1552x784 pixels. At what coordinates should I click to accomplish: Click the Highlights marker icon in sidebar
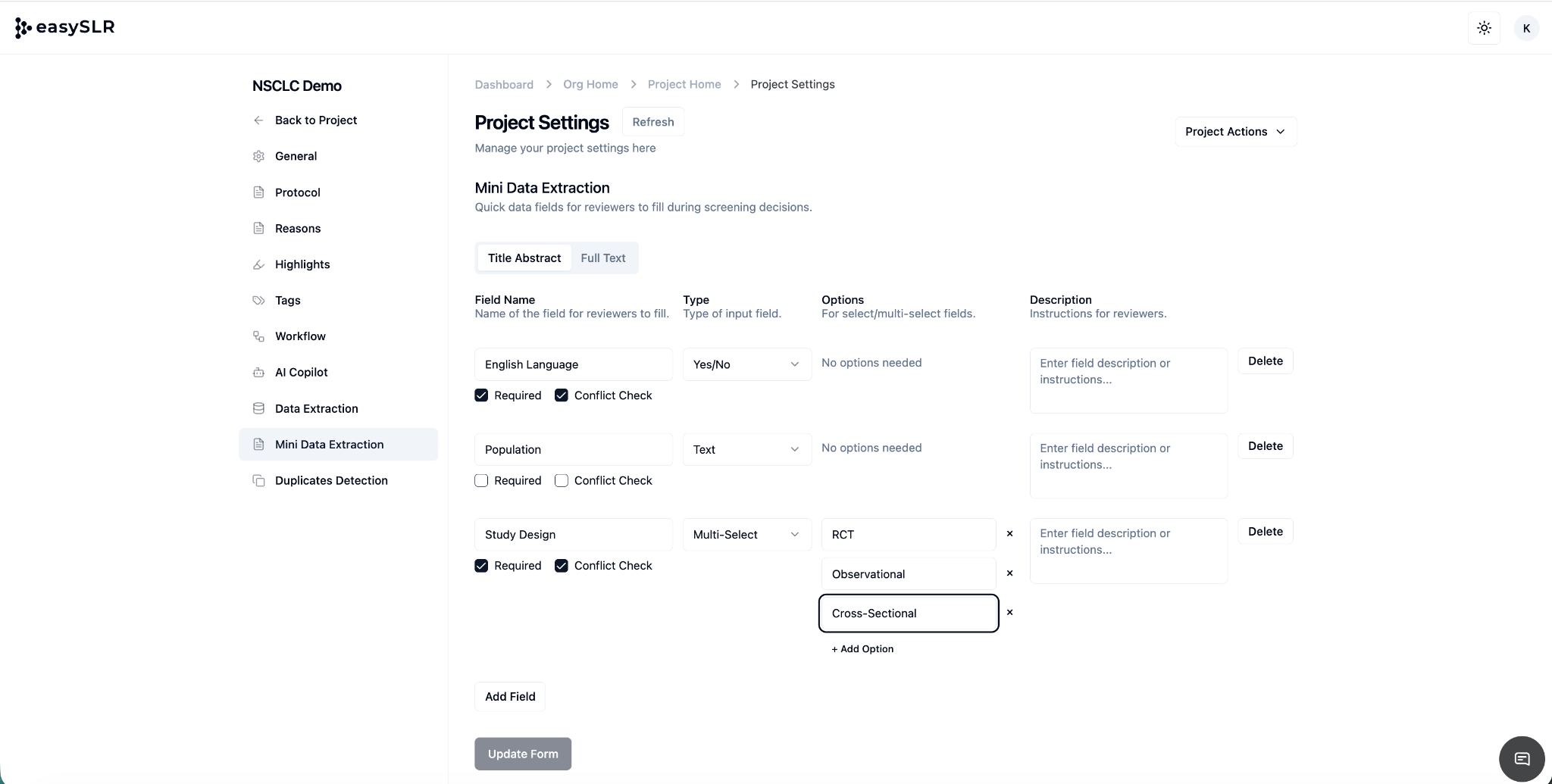[x=258, y=264]
